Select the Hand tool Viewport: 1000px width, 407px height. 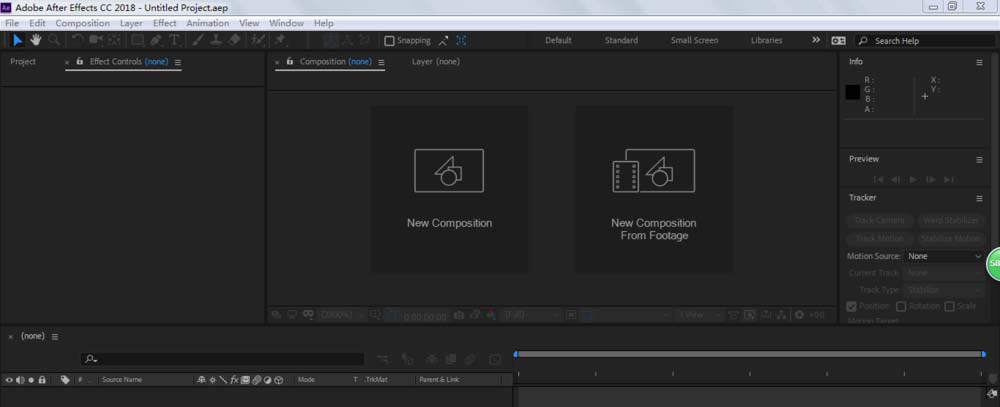(x=36, y=40)
